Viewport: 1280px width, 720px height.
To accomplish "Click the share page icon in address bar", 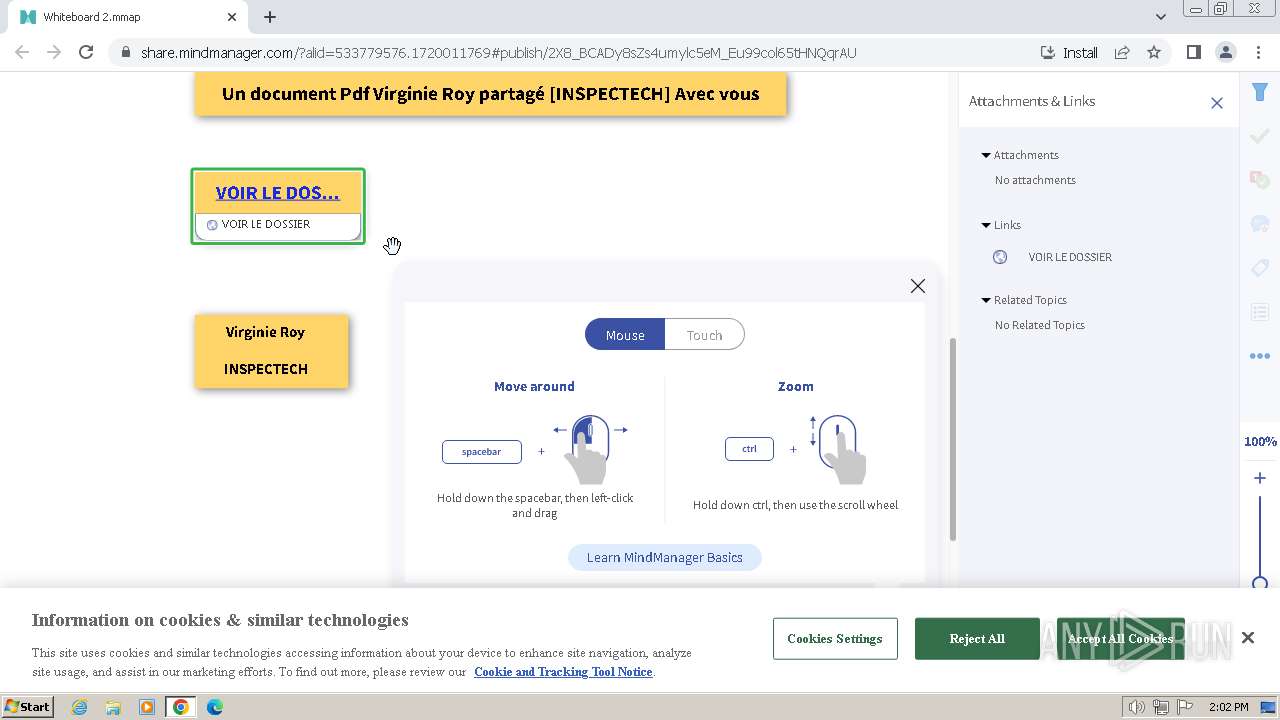I will pyautogui.click(x=1122, y=53).
